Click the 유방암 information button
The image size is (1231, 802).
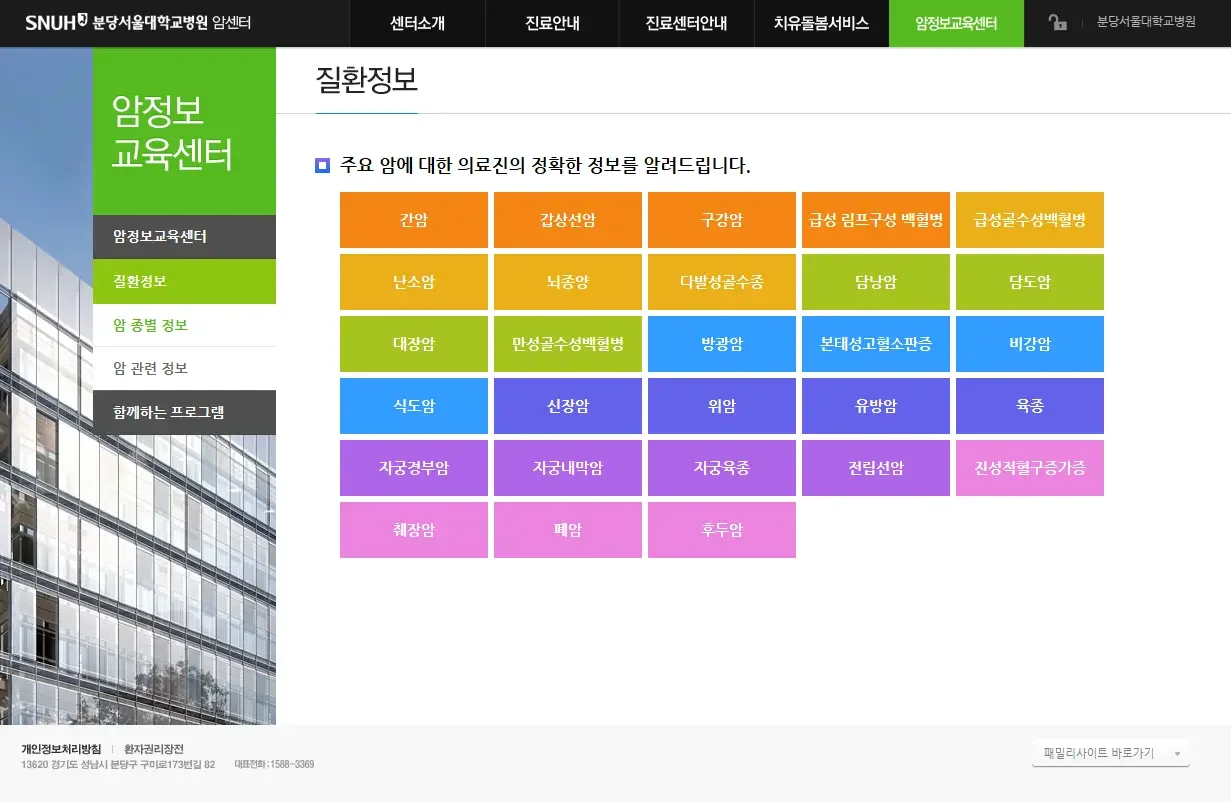tap(875, 405)
